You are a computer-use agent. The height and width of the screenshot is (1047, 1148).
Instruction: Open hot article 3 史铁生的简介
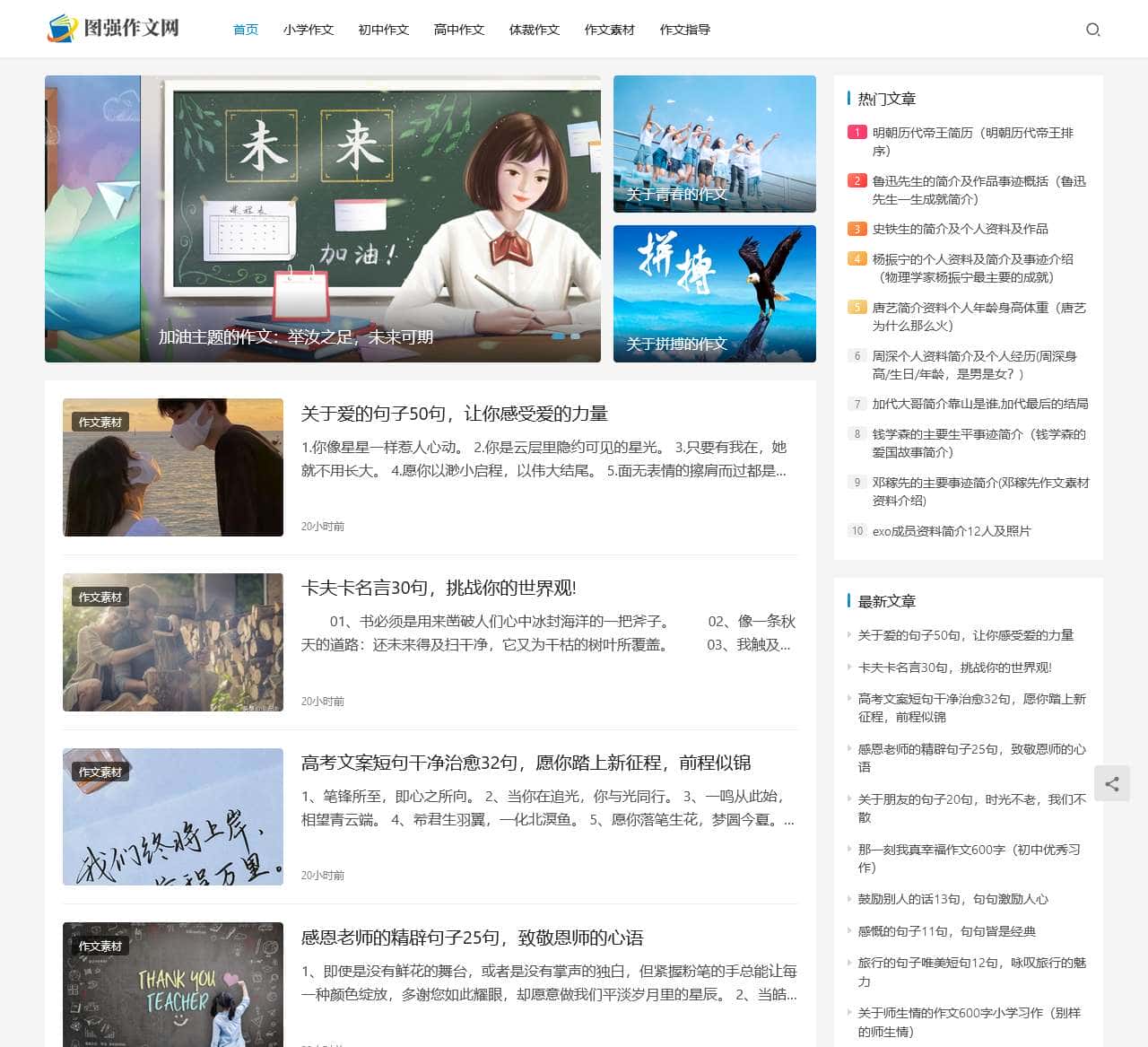(x=960, y=229)
